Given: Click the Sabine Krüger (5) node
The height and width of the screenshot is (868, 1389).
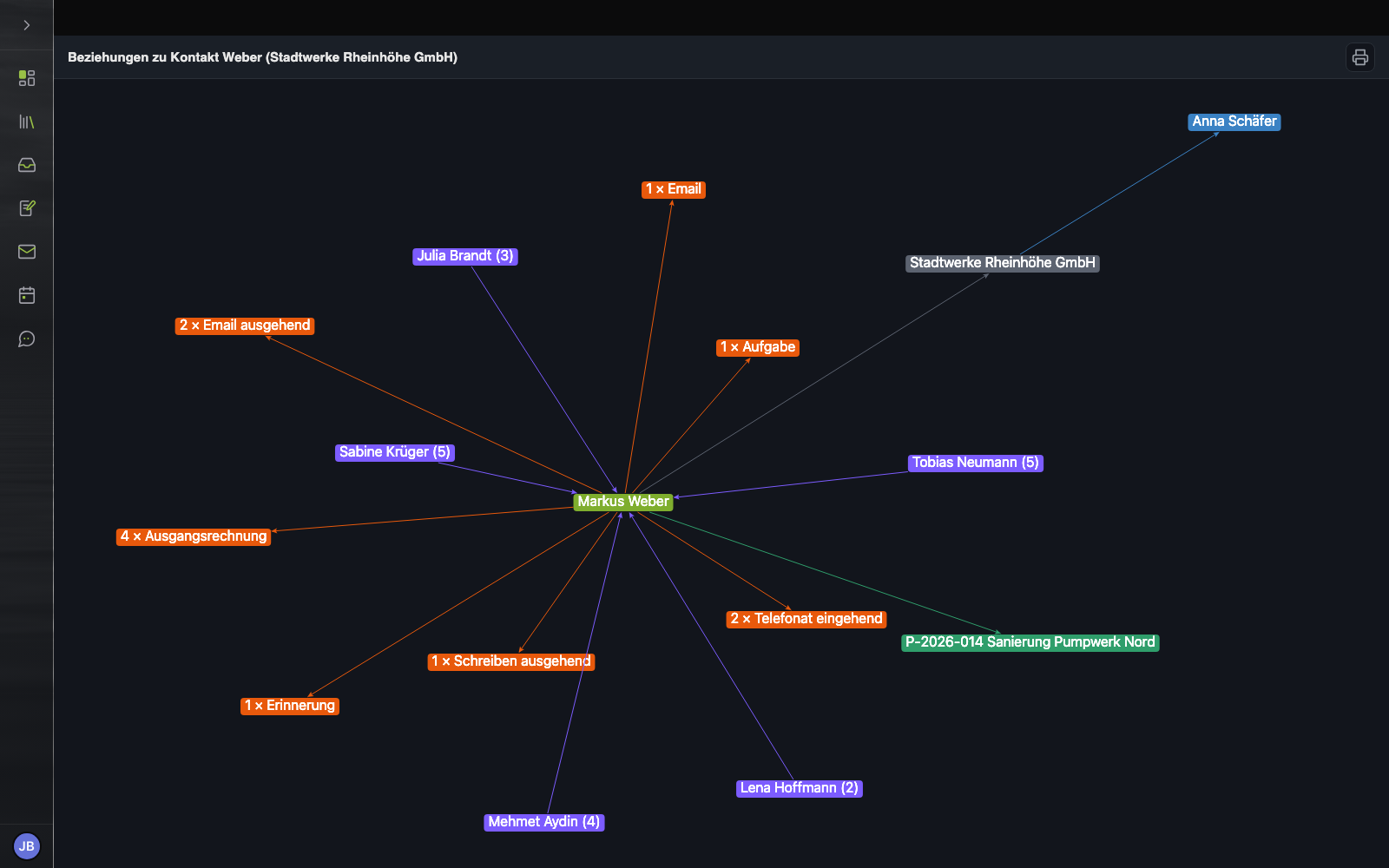Looking at the screenshot, I should (x=395, y=452).
